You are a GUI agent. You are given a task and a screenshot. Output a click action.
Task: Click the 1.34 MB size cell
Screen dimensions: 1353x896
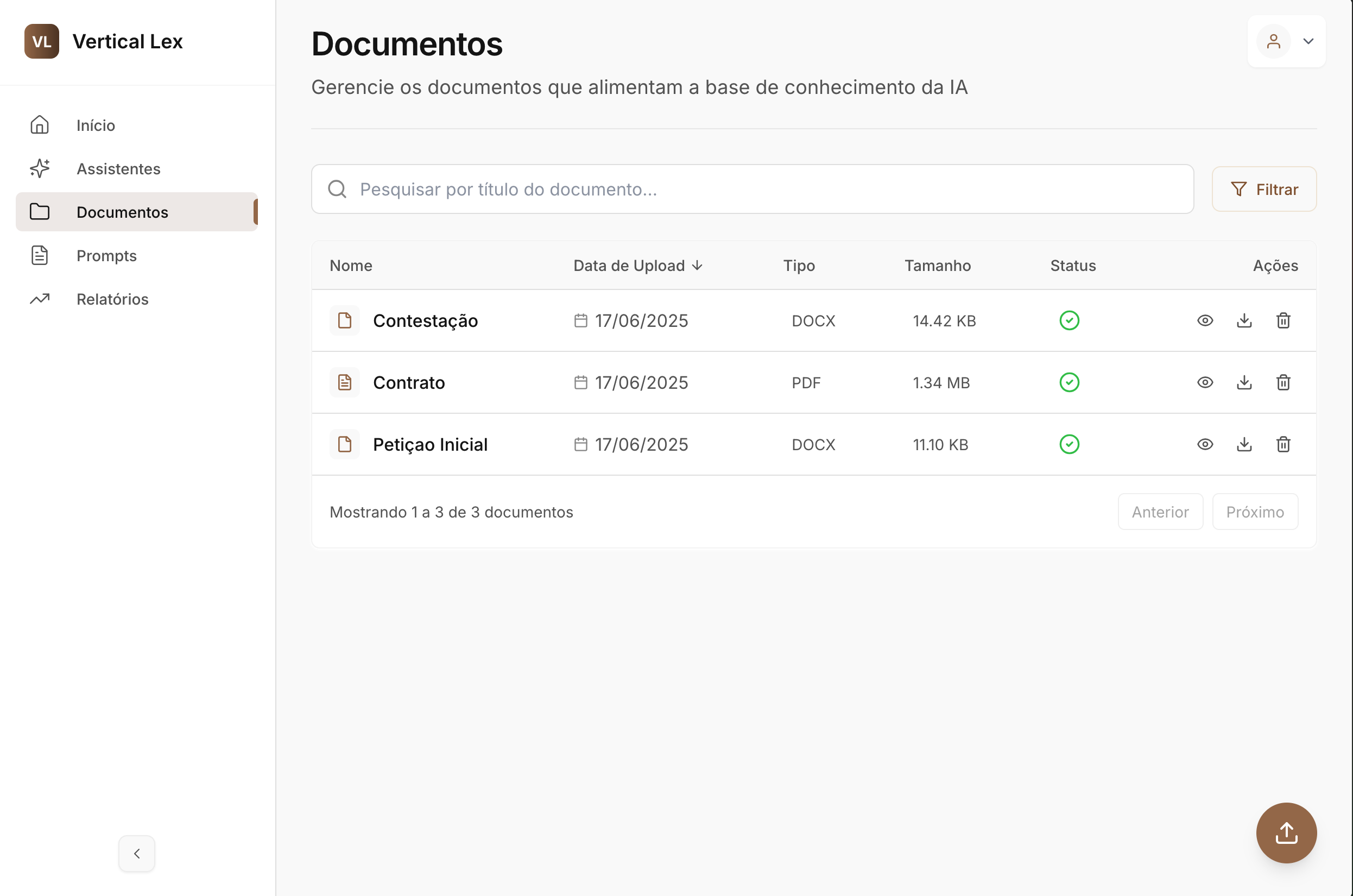[x=941, y=382]
